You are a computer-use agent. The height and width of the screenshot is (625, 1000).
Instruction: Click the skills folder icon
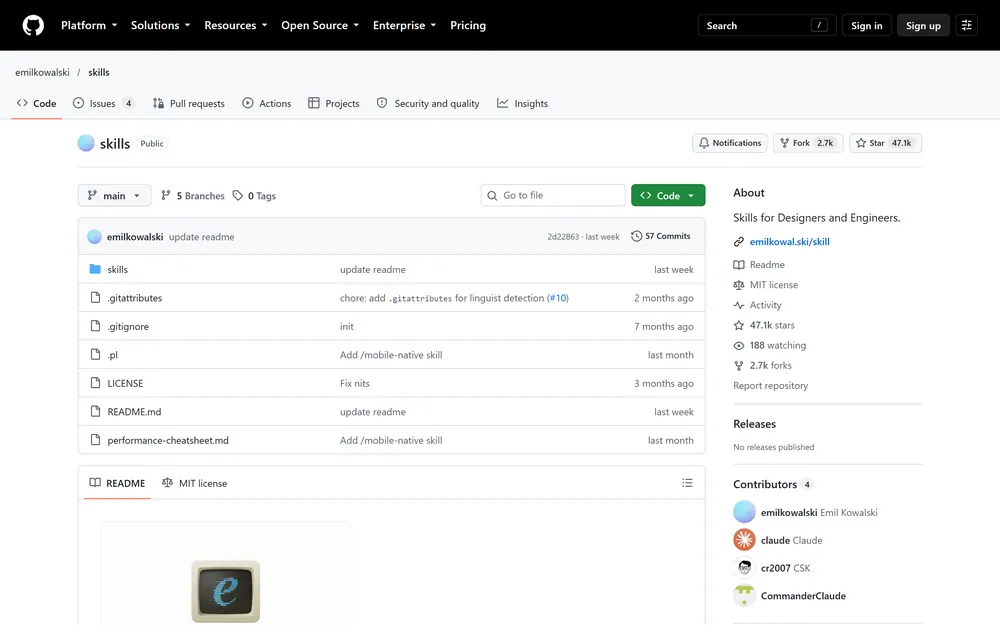[x=95, y=269]
